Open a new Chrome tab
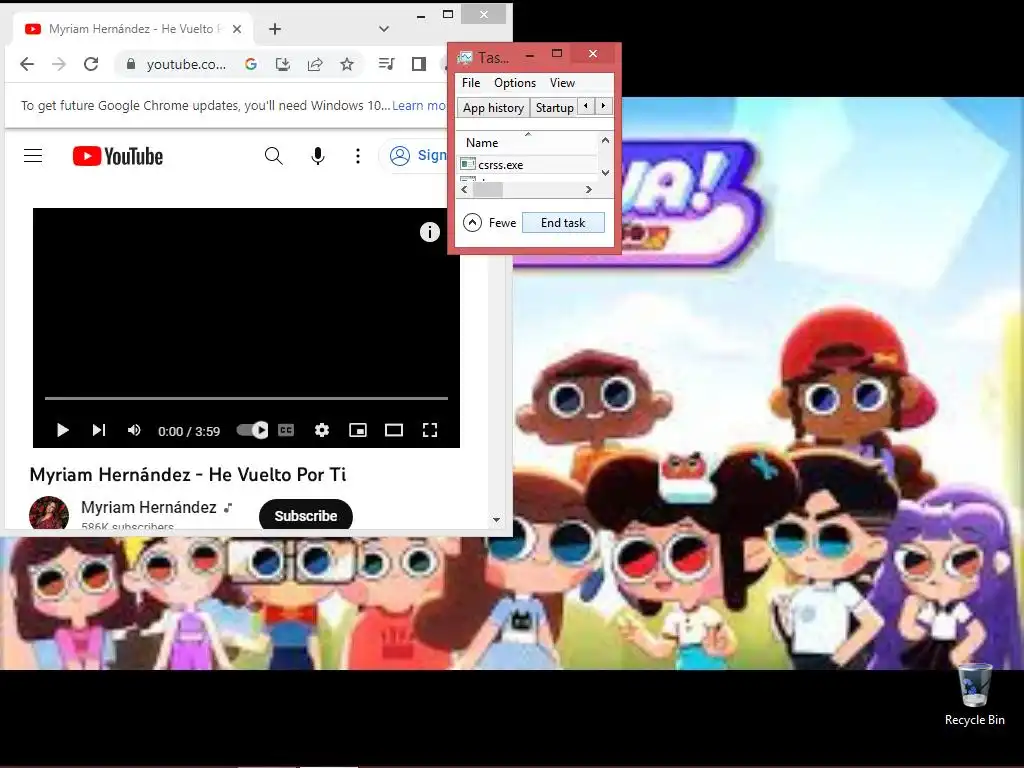This screenshot has height=768, width=1024. (275, 29)
